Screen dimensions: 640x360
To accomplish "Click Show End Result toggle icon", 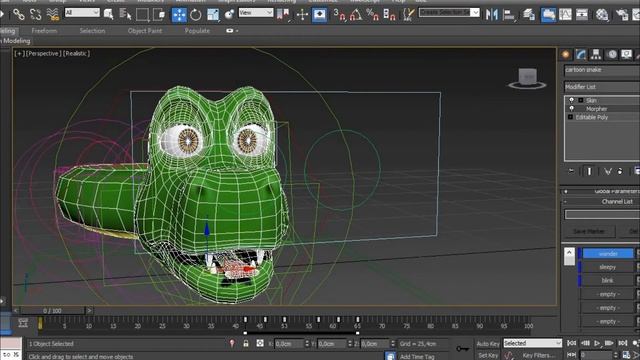I will [589, 171].
